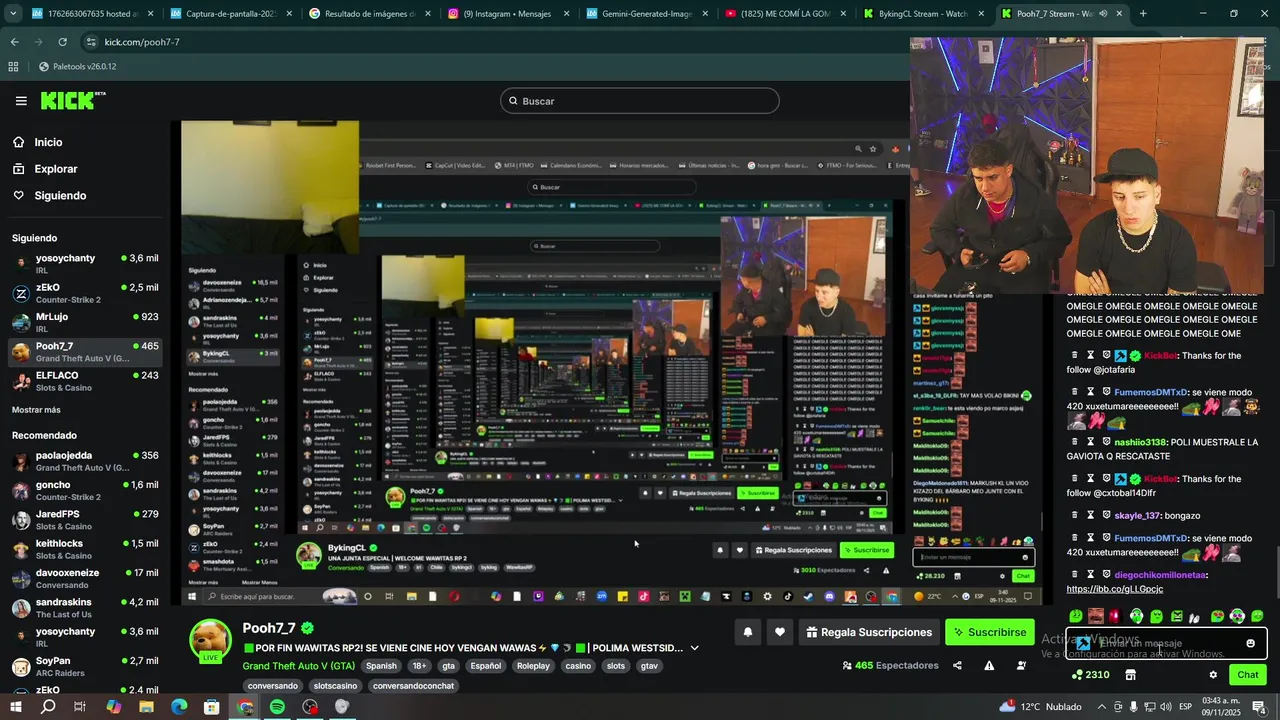This screenshot has width=1280, height=720.
Task: Open recommended channel SoyPan ARC Raiders
Action: 85,667
